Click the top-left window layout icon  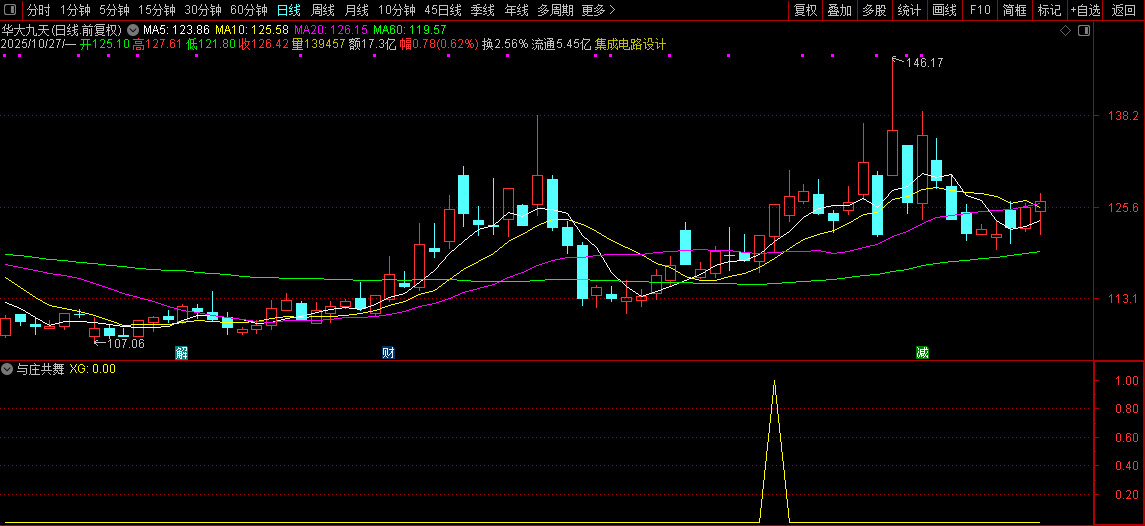tap(10, 10)
